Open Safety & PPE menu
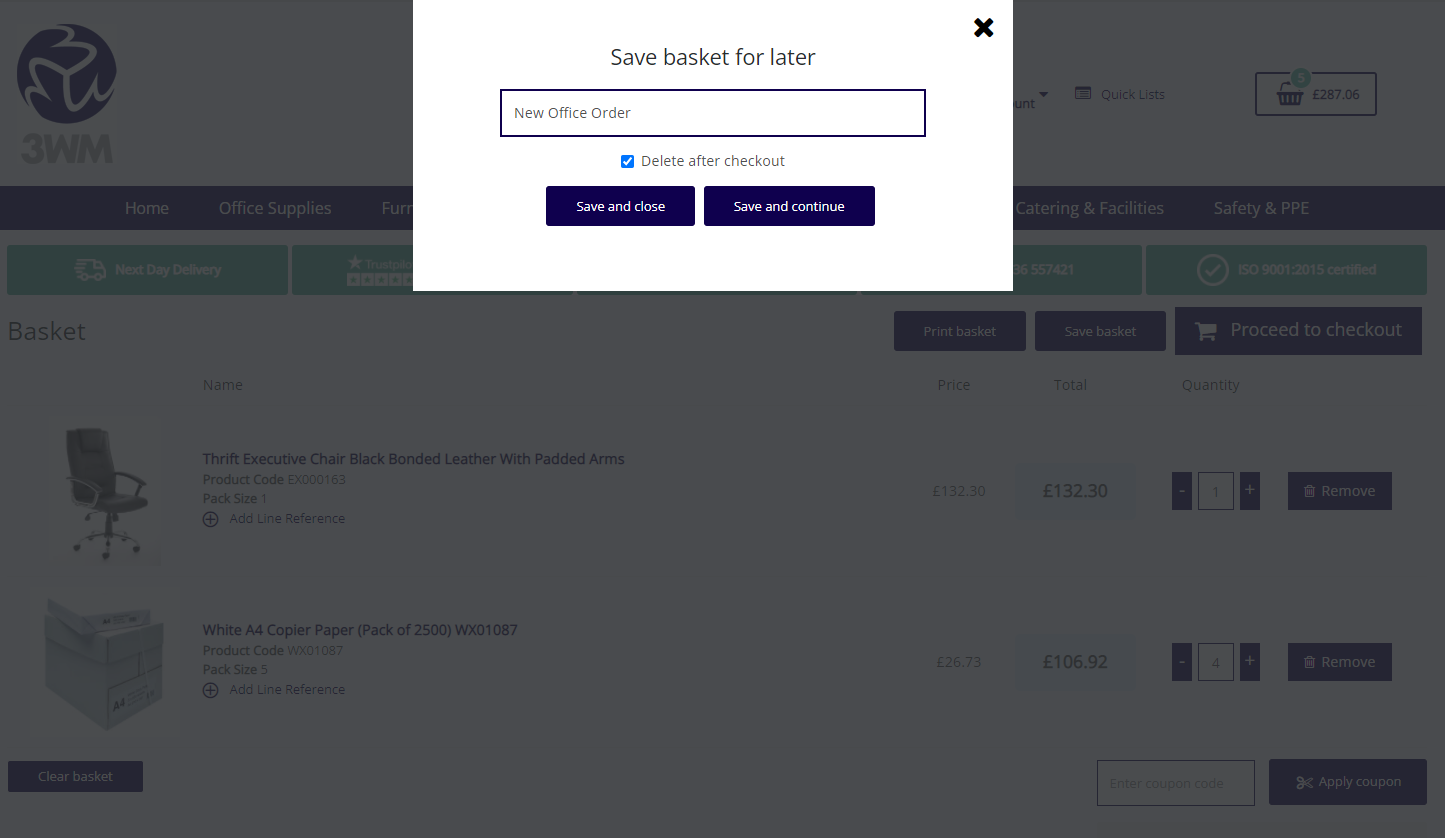Screen dimensions: 1445x838 [x=1261, y=208]
